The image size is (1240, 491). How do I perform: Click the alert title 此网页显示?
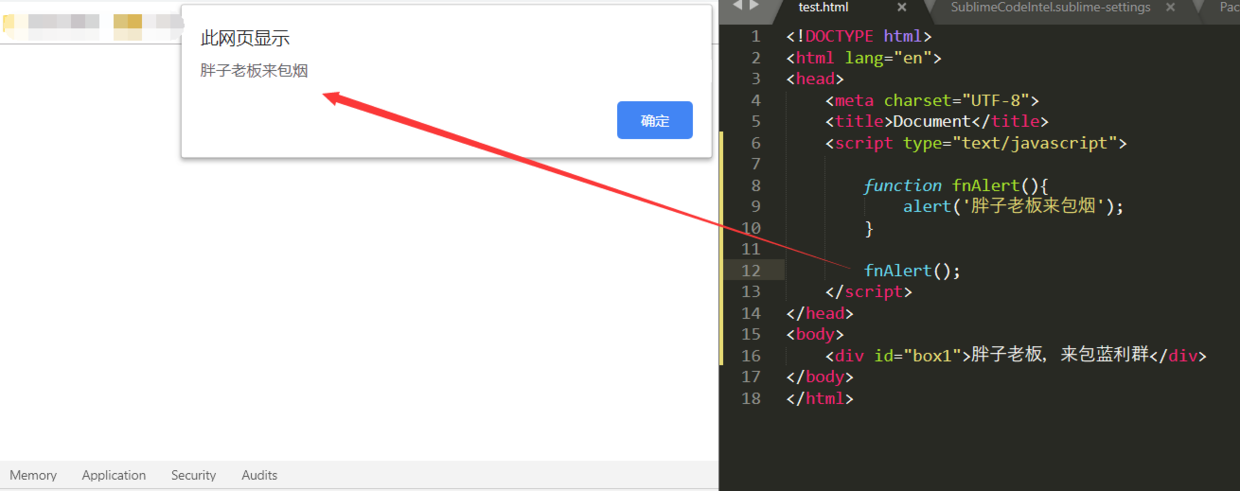pos(245,38)
